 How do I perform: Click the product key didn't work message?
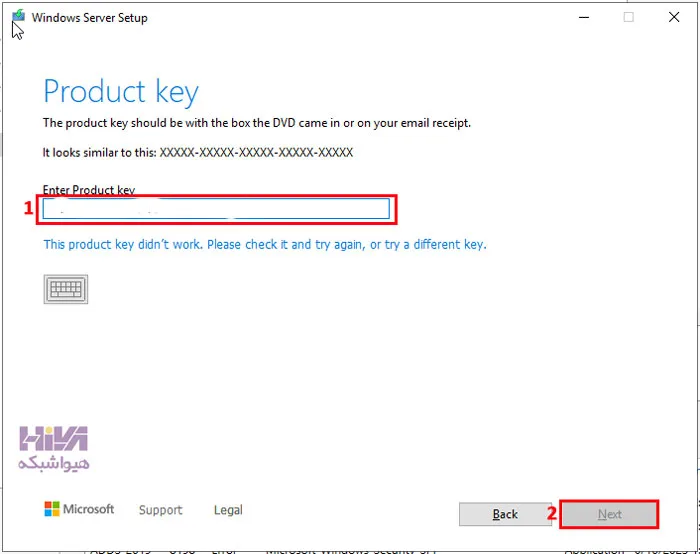tap(265, 245)
